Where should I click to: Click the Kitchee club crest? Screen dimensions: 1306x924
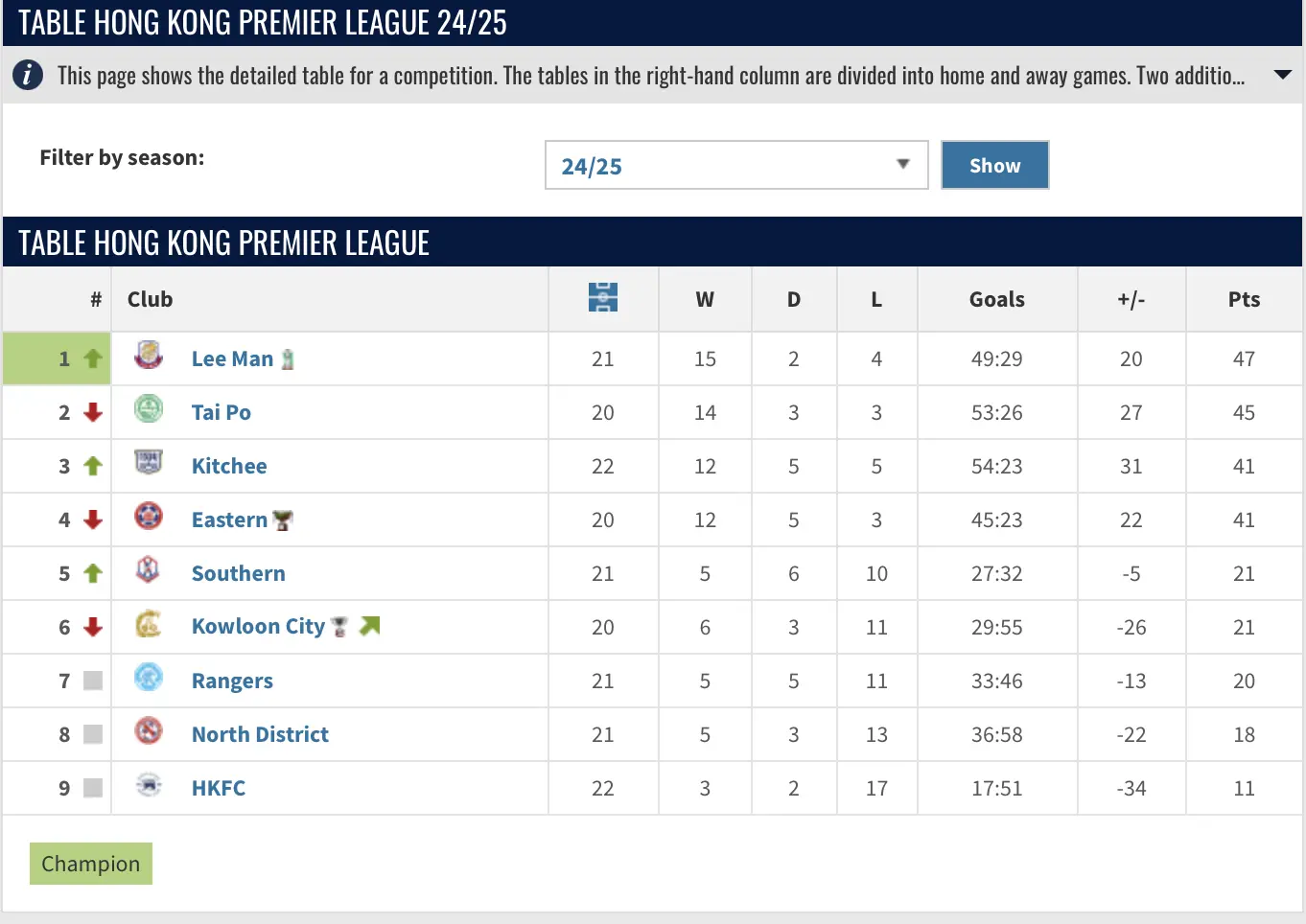(149, 463)
